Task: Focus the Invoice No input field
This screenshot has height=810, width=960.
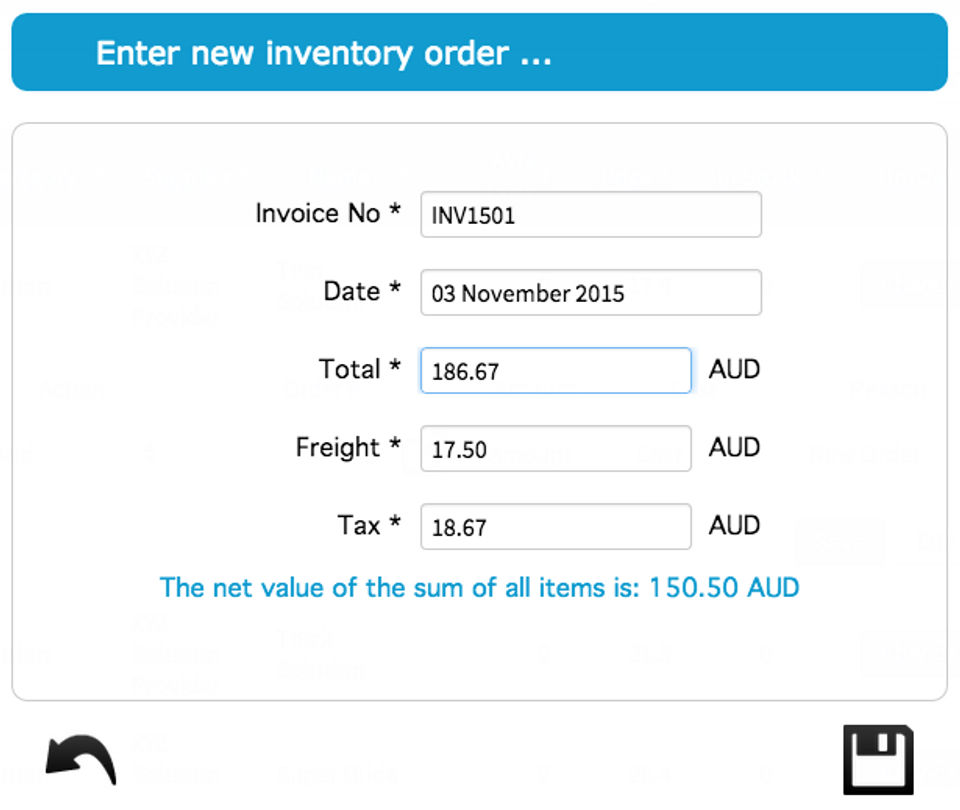Action: coord(590,215)
